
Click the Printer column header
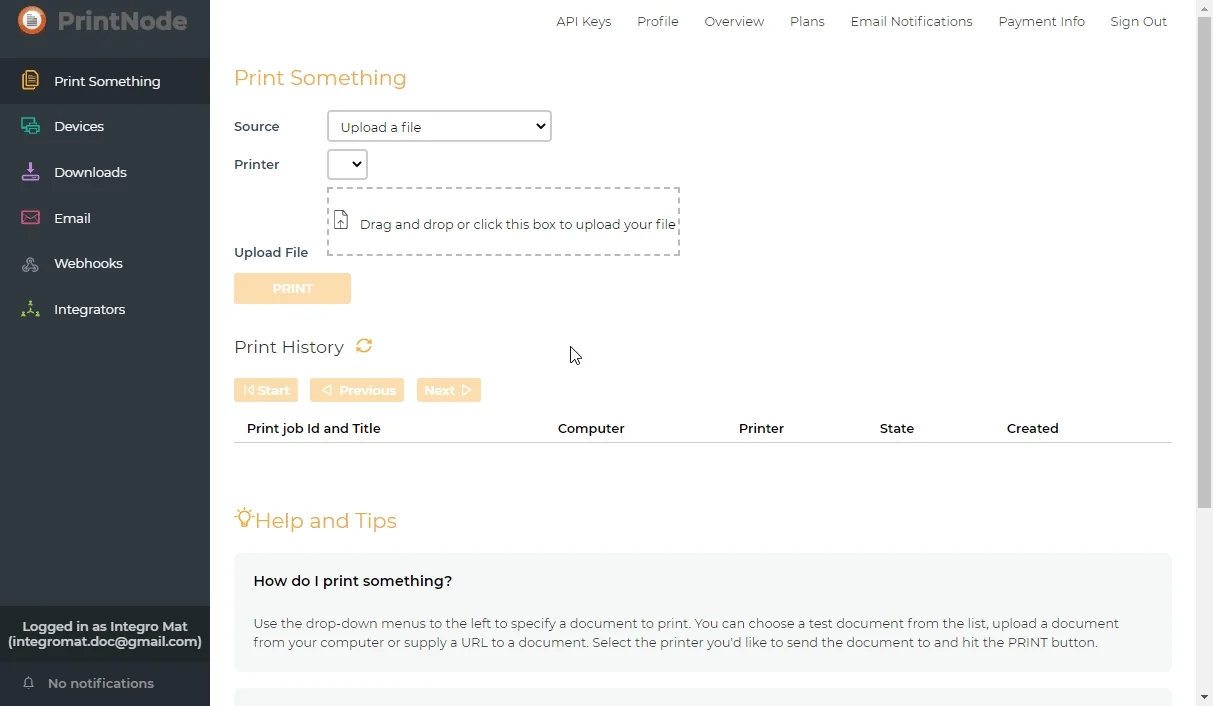point(761,428)
